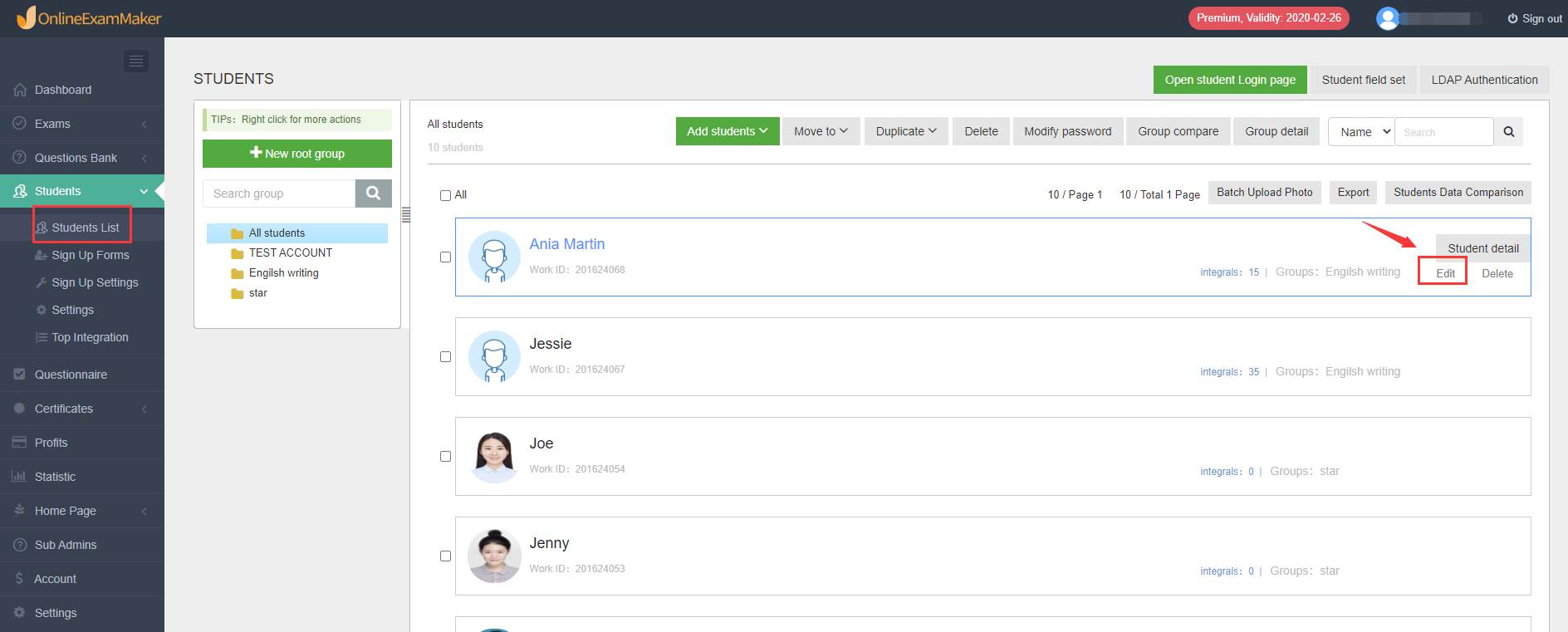Click the Sign Up Settings wrench icon

[41, 282]
